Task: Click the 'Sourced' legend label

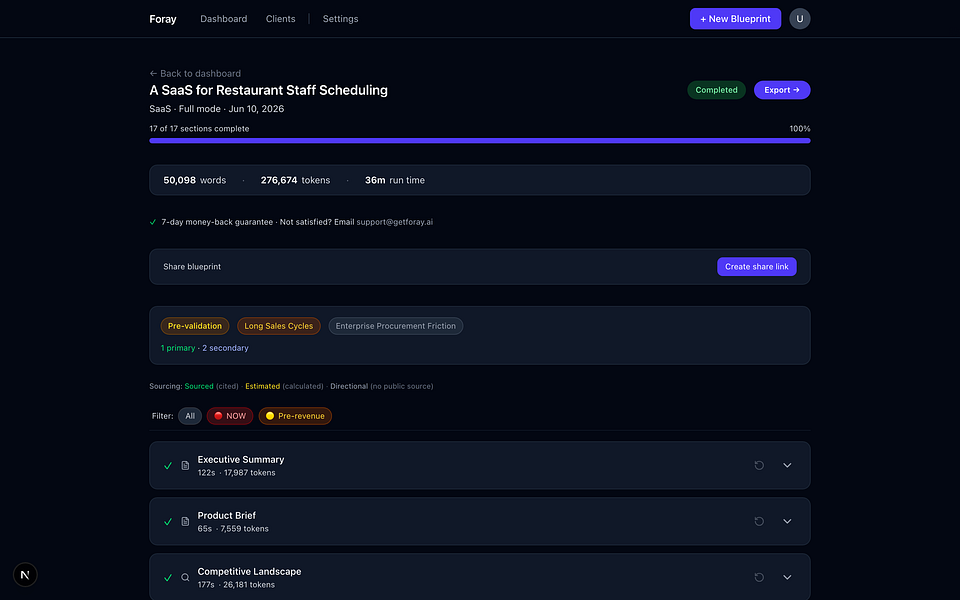Action: tap(199, 386)
